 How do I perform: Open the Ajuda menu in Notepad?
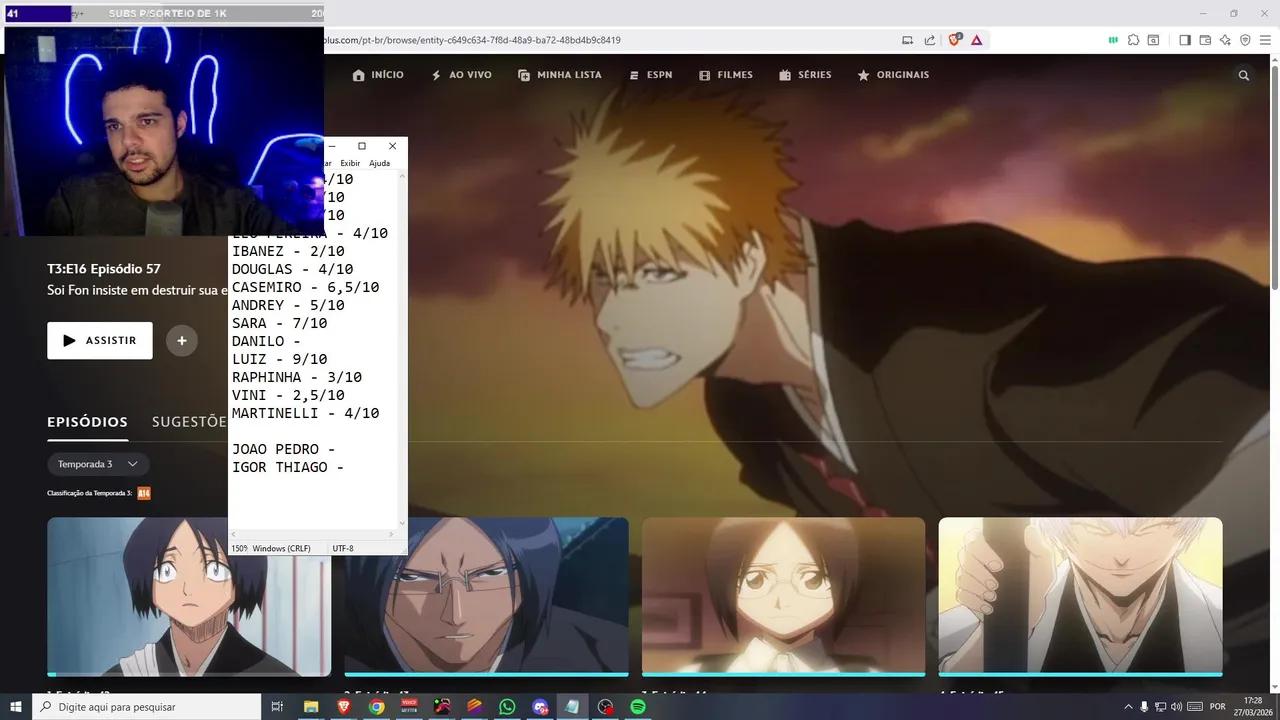point(379,163)
